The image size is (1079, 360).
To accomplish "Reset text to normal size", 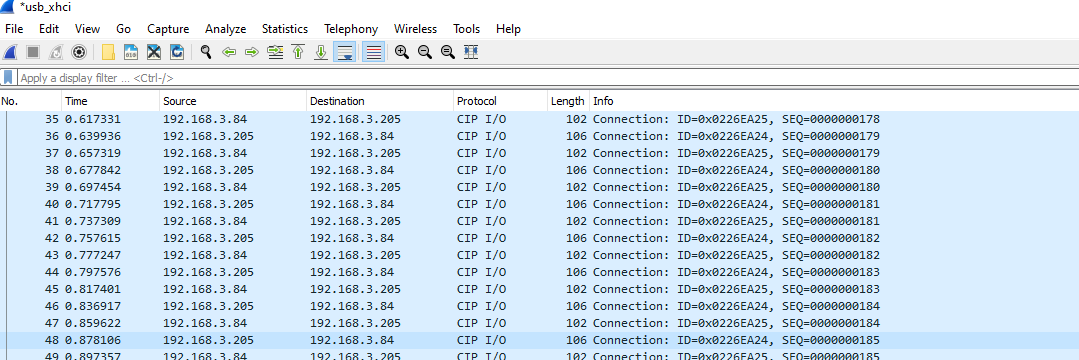I will (x=448, y=52).
